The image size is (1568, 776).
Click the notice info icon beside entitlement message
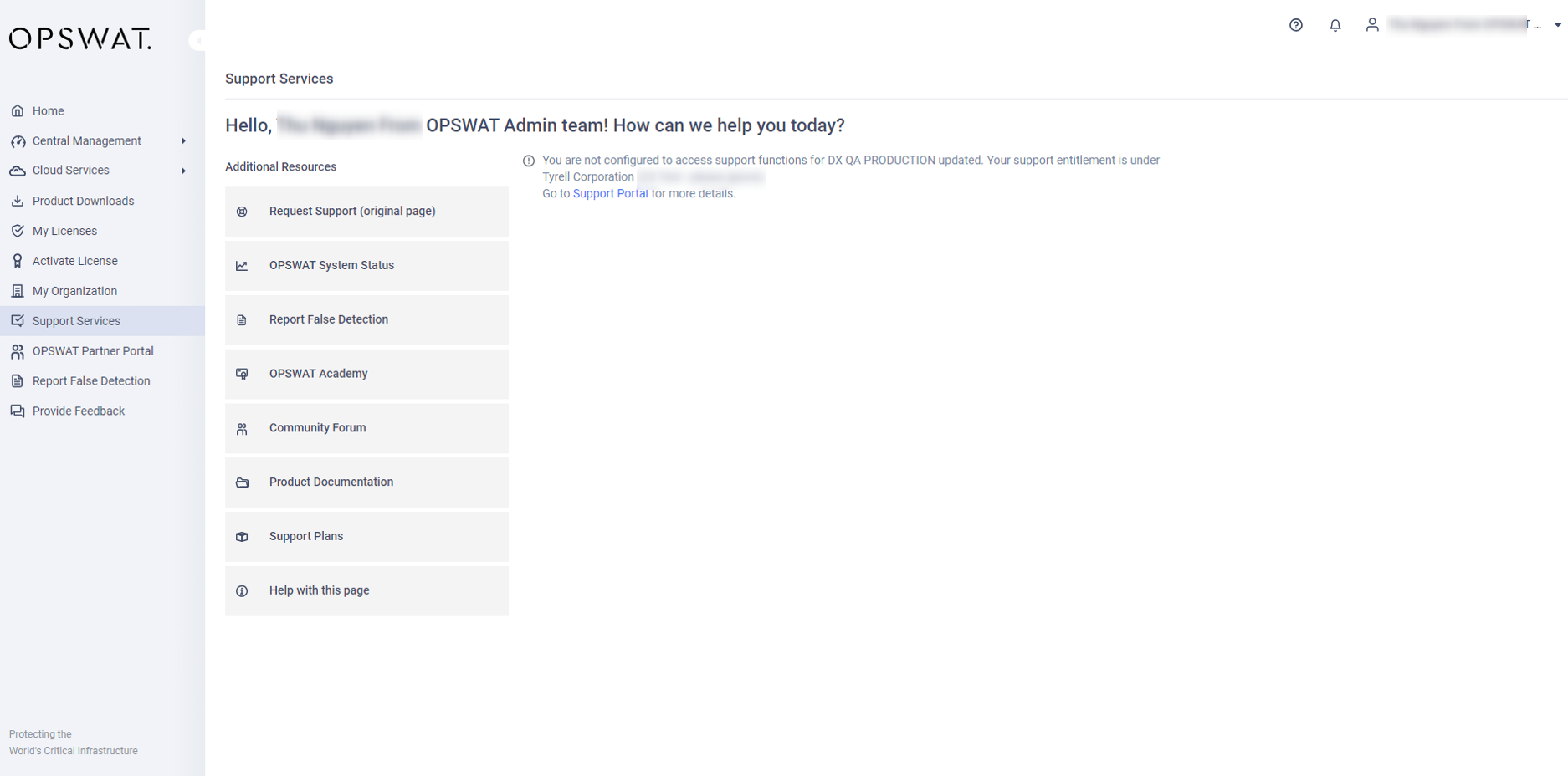[529, 161]
